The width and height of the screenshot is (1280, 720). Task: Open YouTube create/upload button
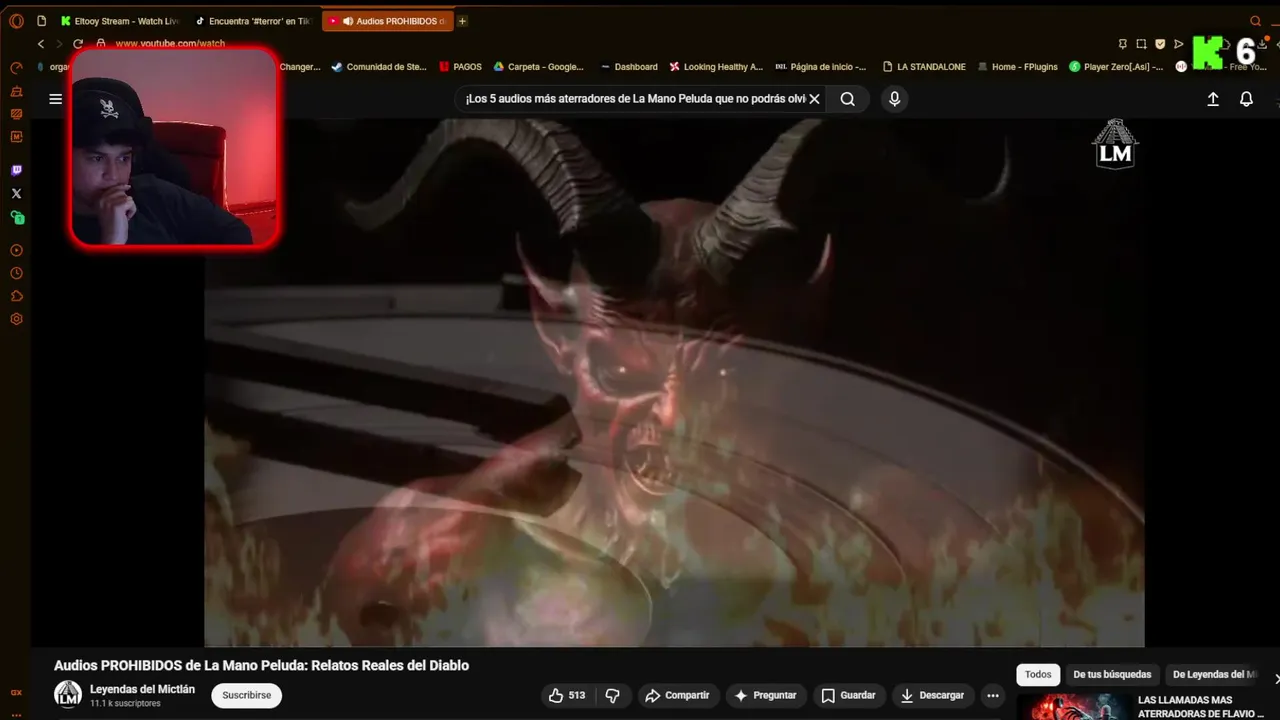(1213, 99)
